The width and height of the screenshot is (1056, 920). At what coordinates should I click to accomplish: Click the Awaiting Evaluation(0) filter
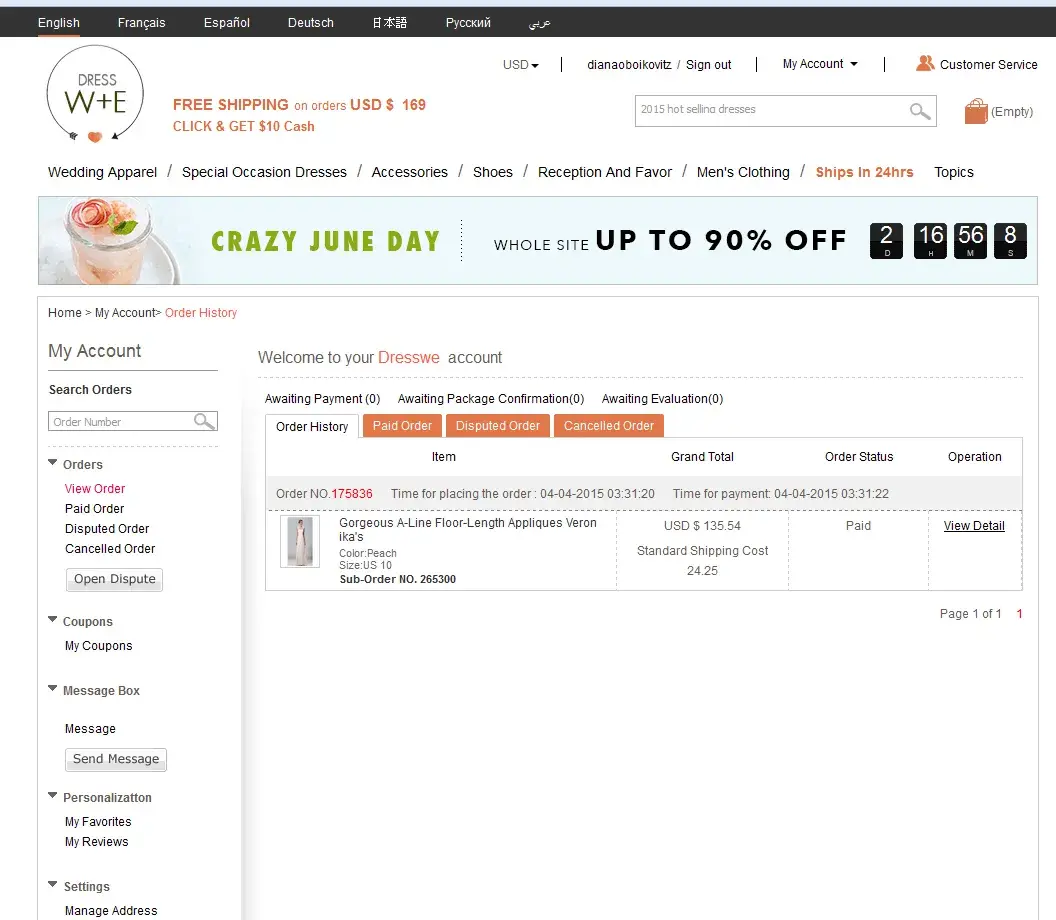[662, 399]
